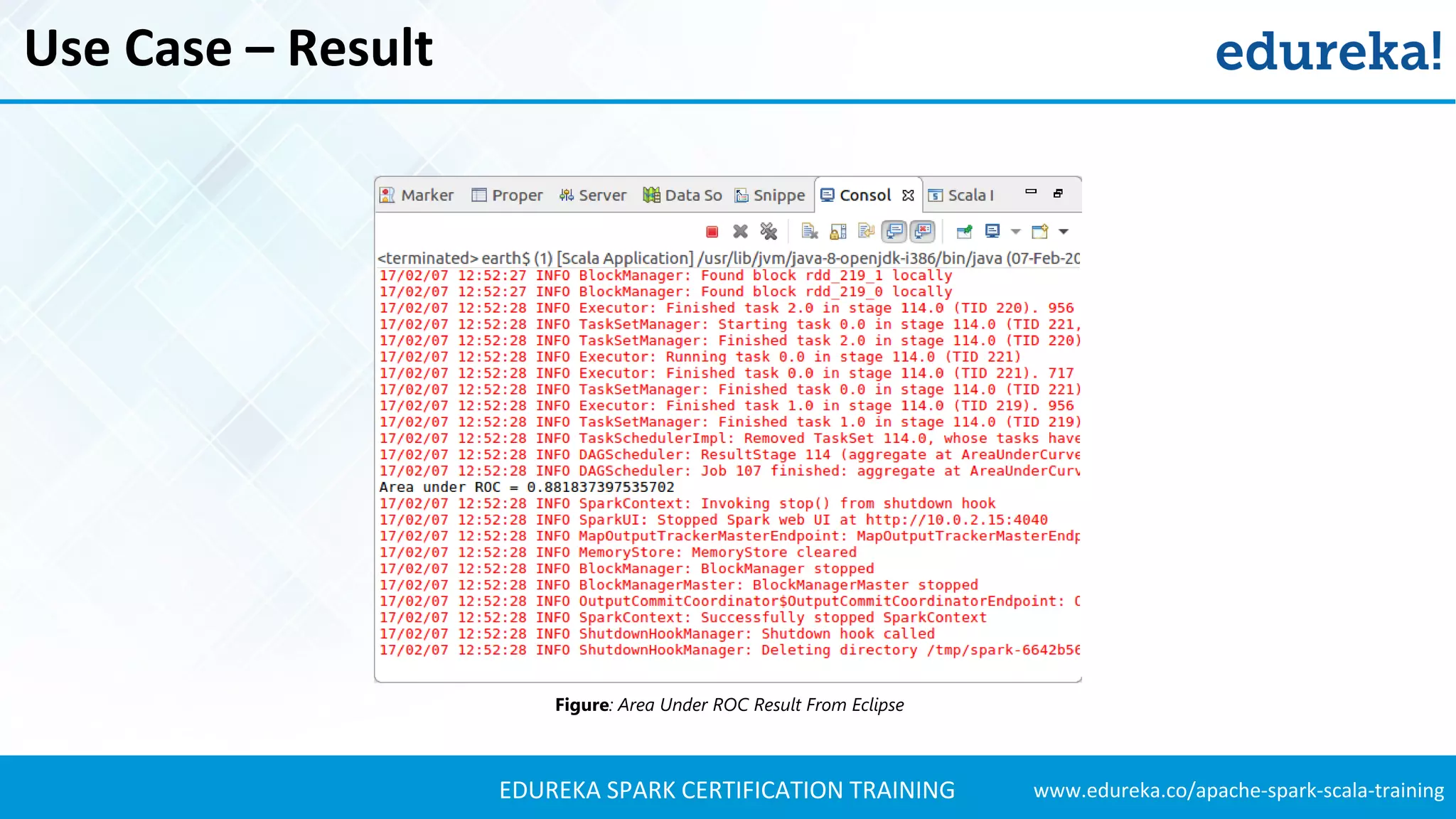Click the 'Starting task 0.0 in stage 114.0' line
The image size is (1456, 819).
coord(729,324)
